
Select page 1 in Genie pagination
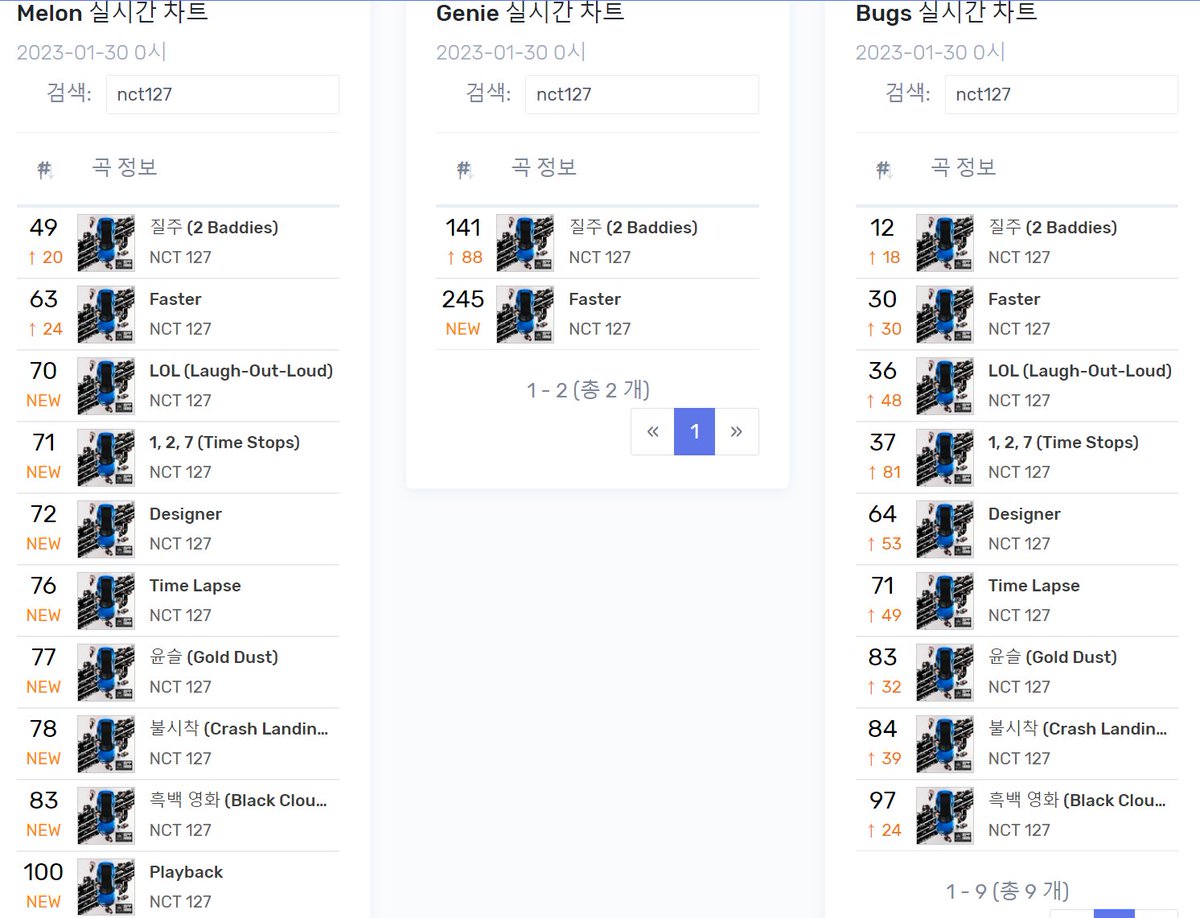coord(695,432)
